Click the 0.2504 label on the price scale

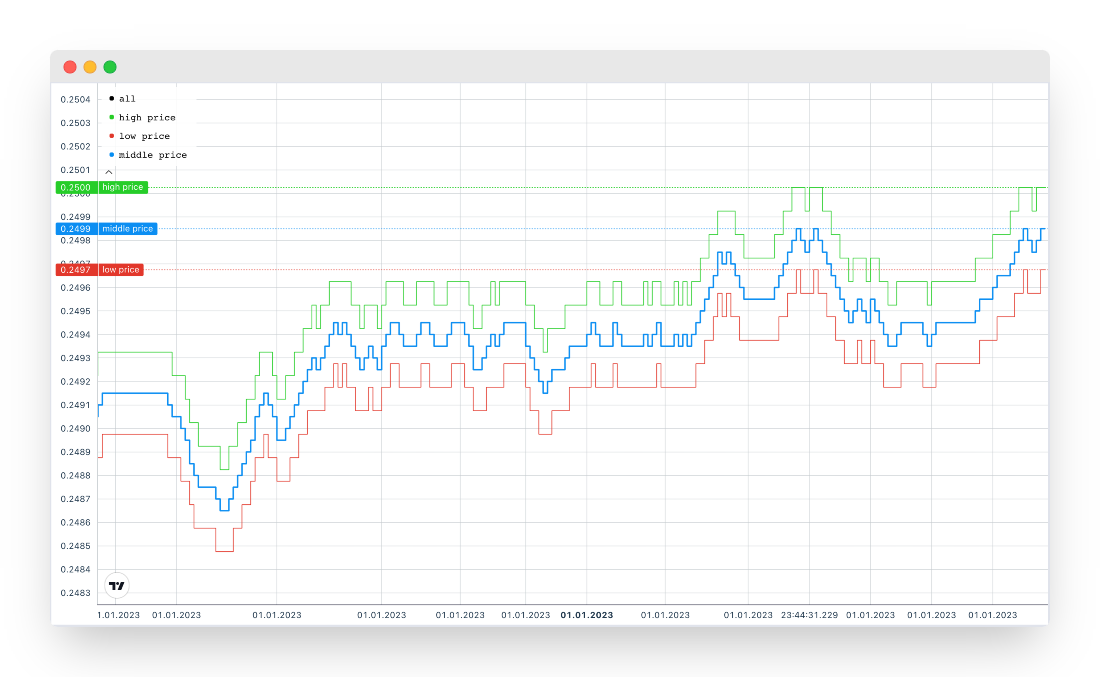[x=75, y=99]
